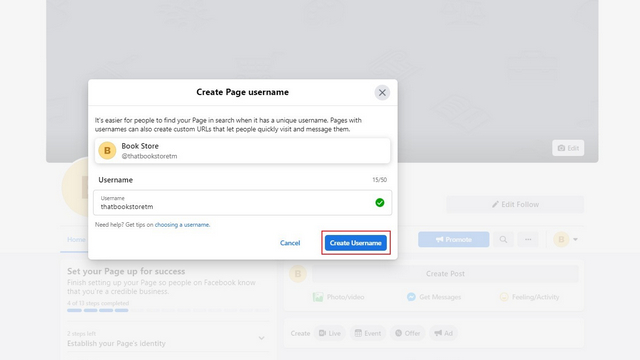Click the Edit cover photo button
This screenshot has height=360, width=640.
coord(568,148)
